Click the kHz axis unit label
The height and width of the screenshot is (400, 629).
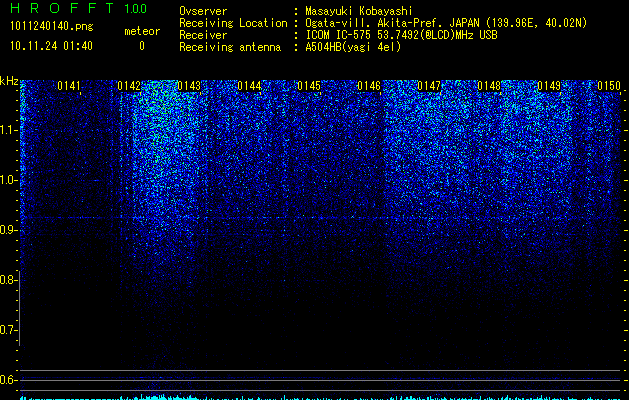click(x=9, y=81)
